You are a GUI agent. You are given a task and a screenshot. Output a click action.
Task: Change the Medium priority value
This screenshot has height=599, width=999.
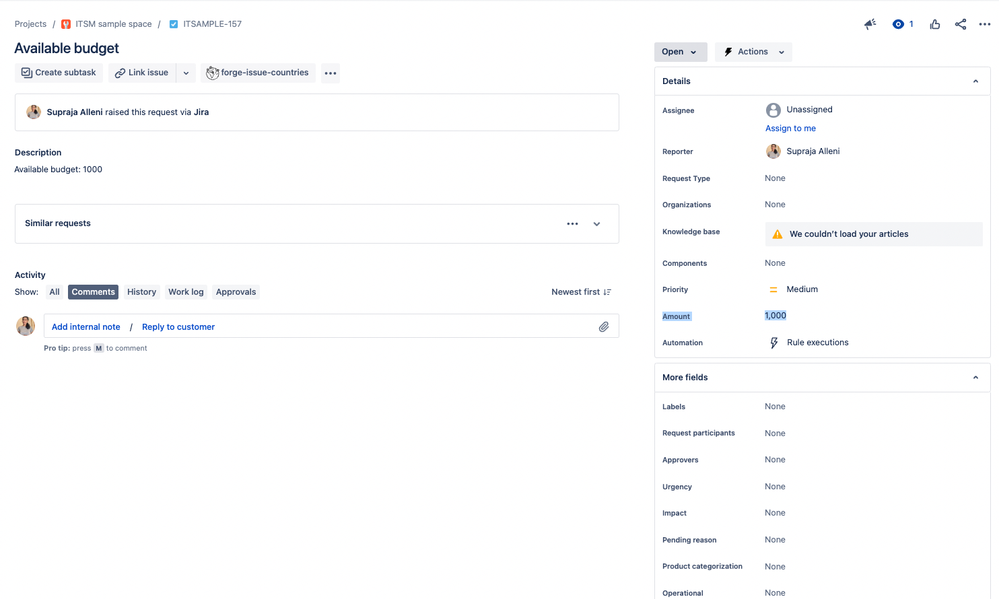click(x=801, y=289)
